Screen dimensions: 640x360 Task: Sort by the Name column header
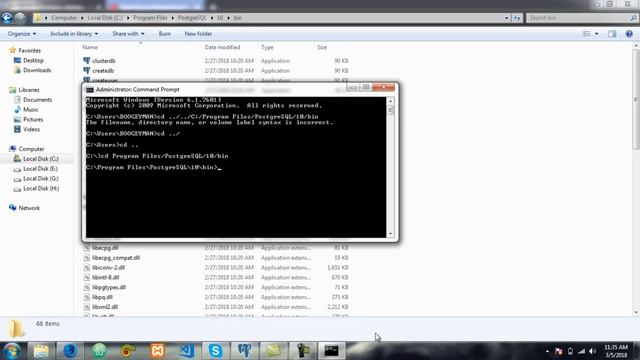pos(90,47)
